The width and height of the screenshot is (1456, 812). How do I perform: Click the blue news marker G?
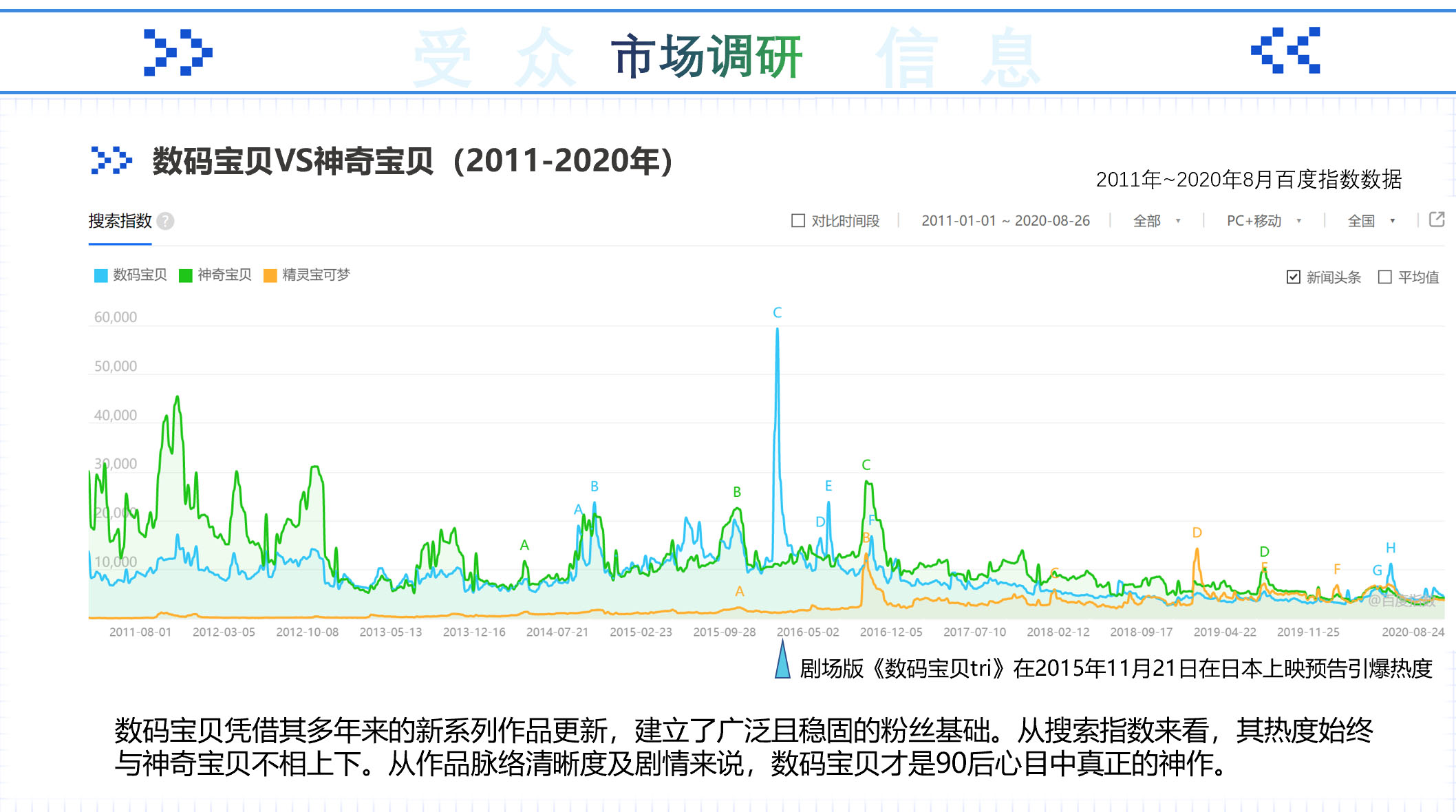tap(1378, 570)
